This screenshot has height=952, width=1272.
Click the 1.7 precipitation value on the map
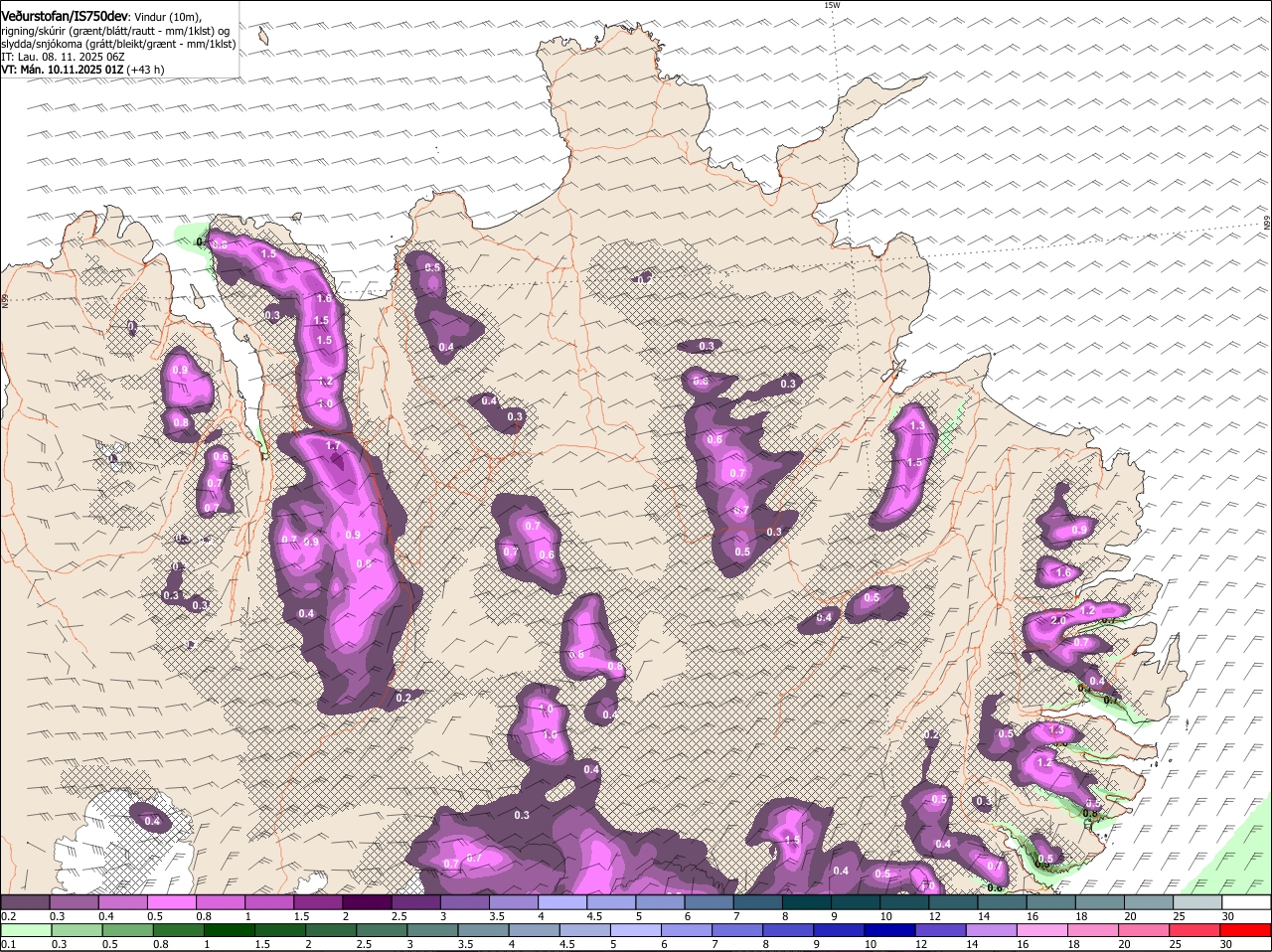click(x=333, y=446)
